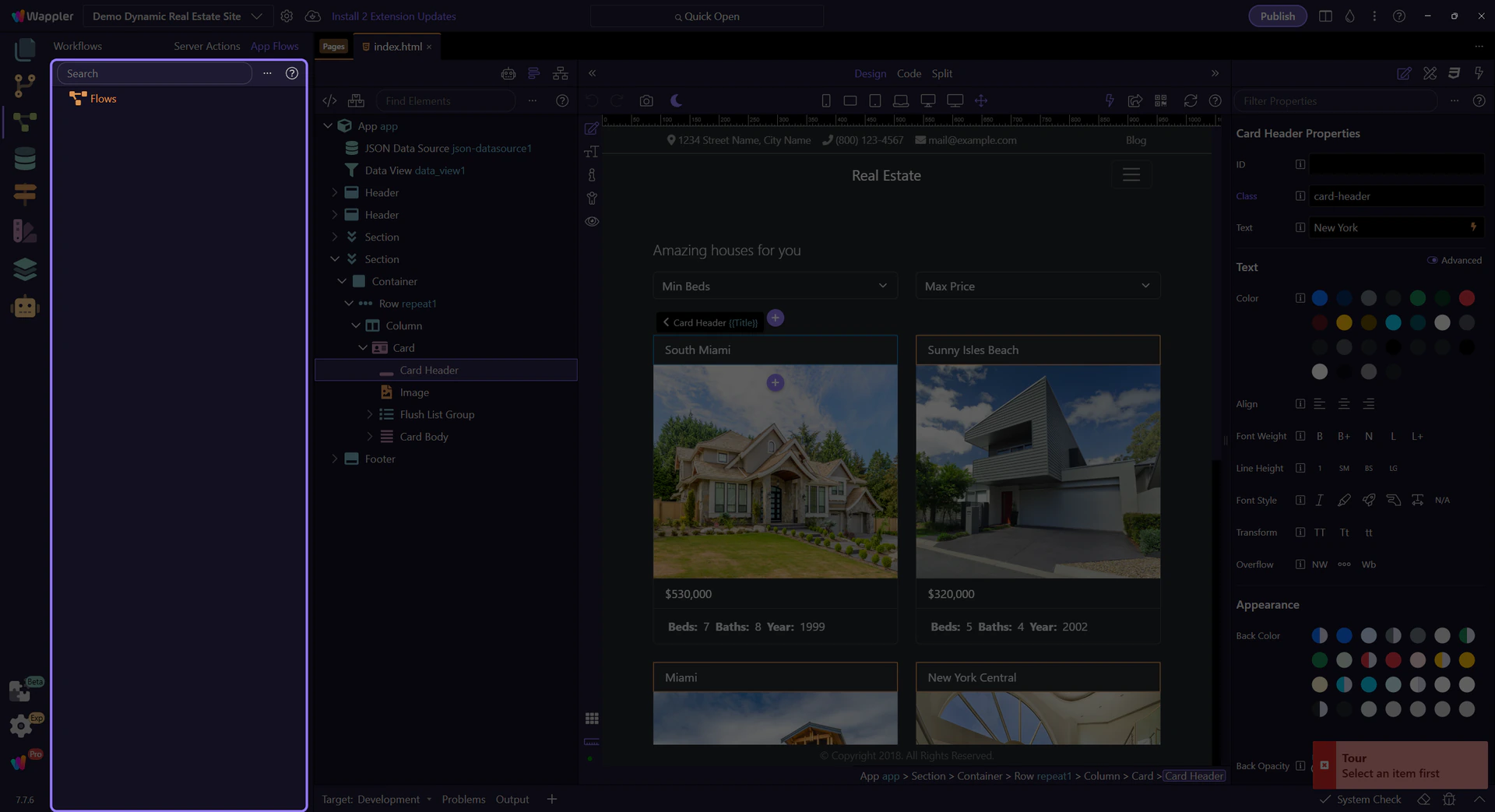Toggle the Advanced text switch

point(1432,261)
